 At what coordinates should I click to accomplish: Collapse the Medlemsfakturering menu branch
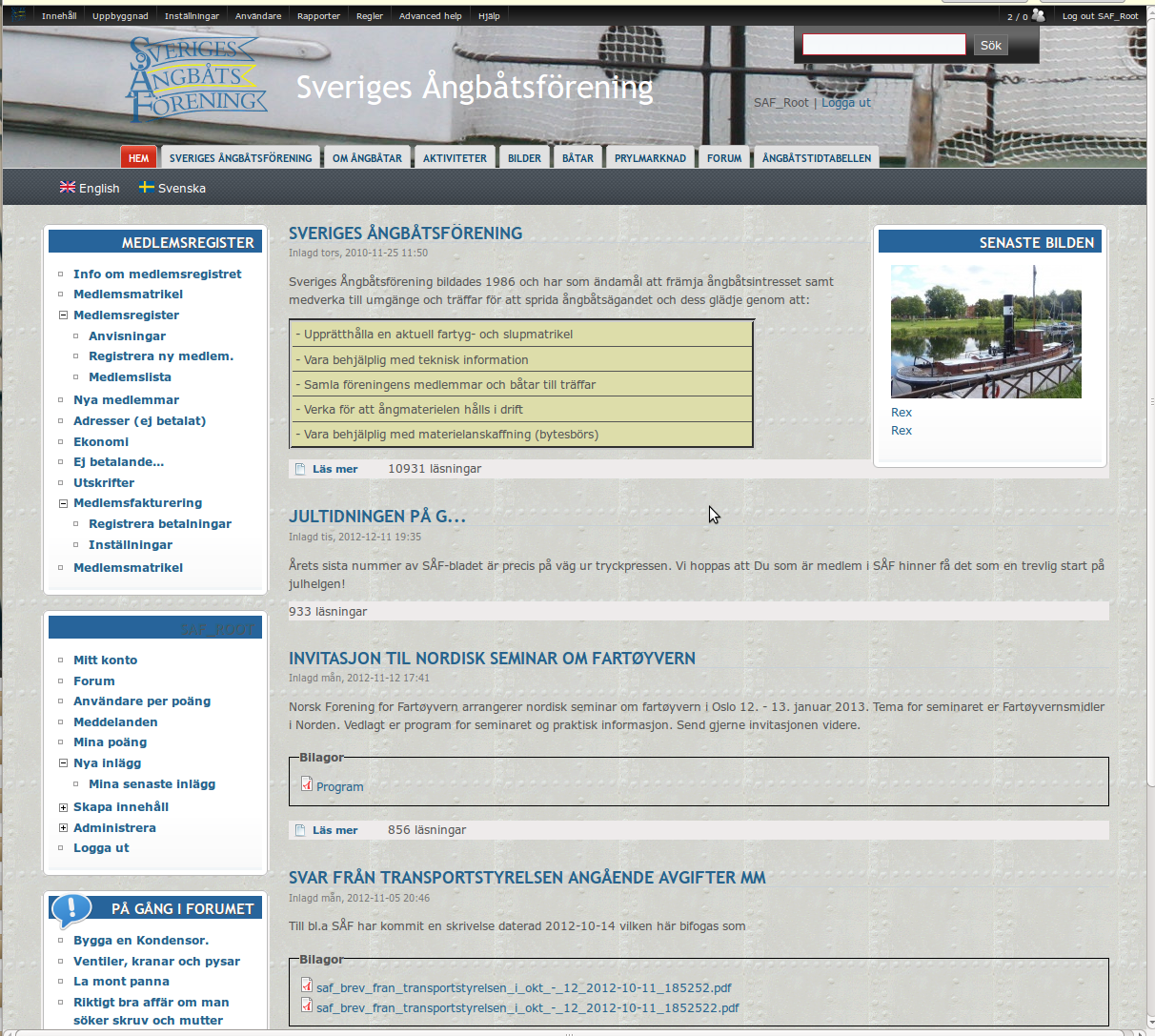point(63,503)
